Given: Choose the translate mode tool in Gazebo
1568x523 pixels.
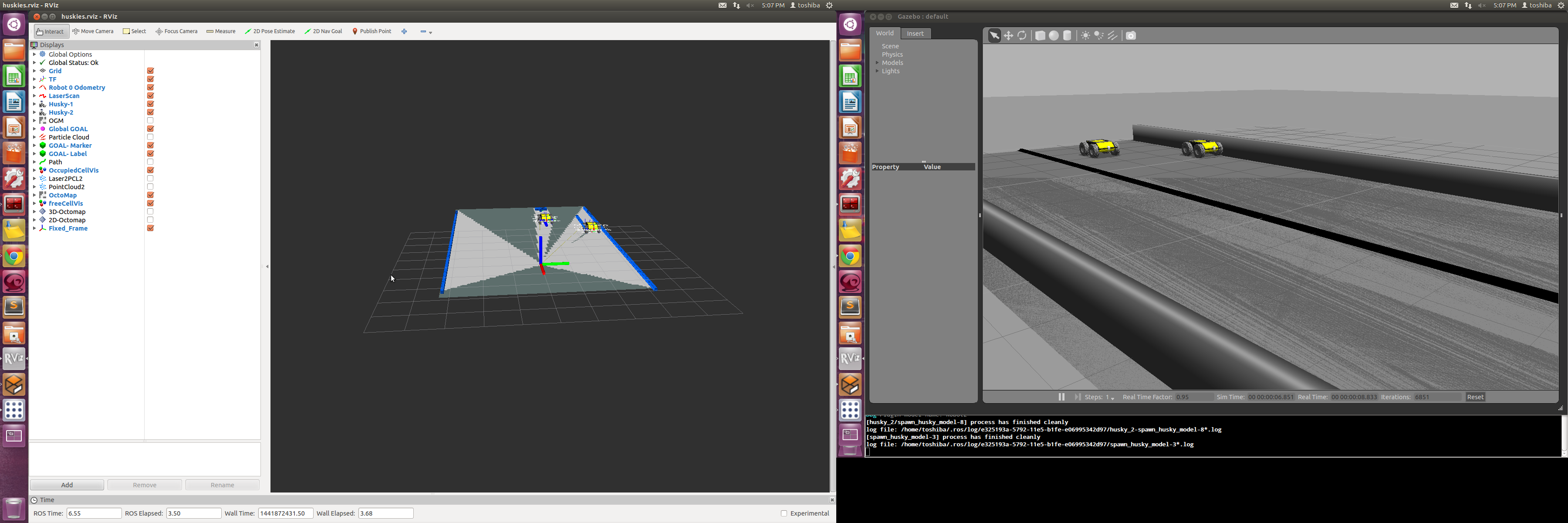Looking at the screenshot, I should click(1009, 36).
